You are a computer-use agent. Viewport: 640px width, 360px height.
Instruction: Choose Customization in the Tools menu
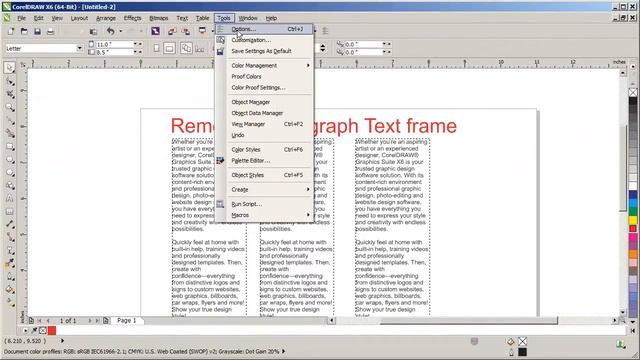[x=265, y=40]
